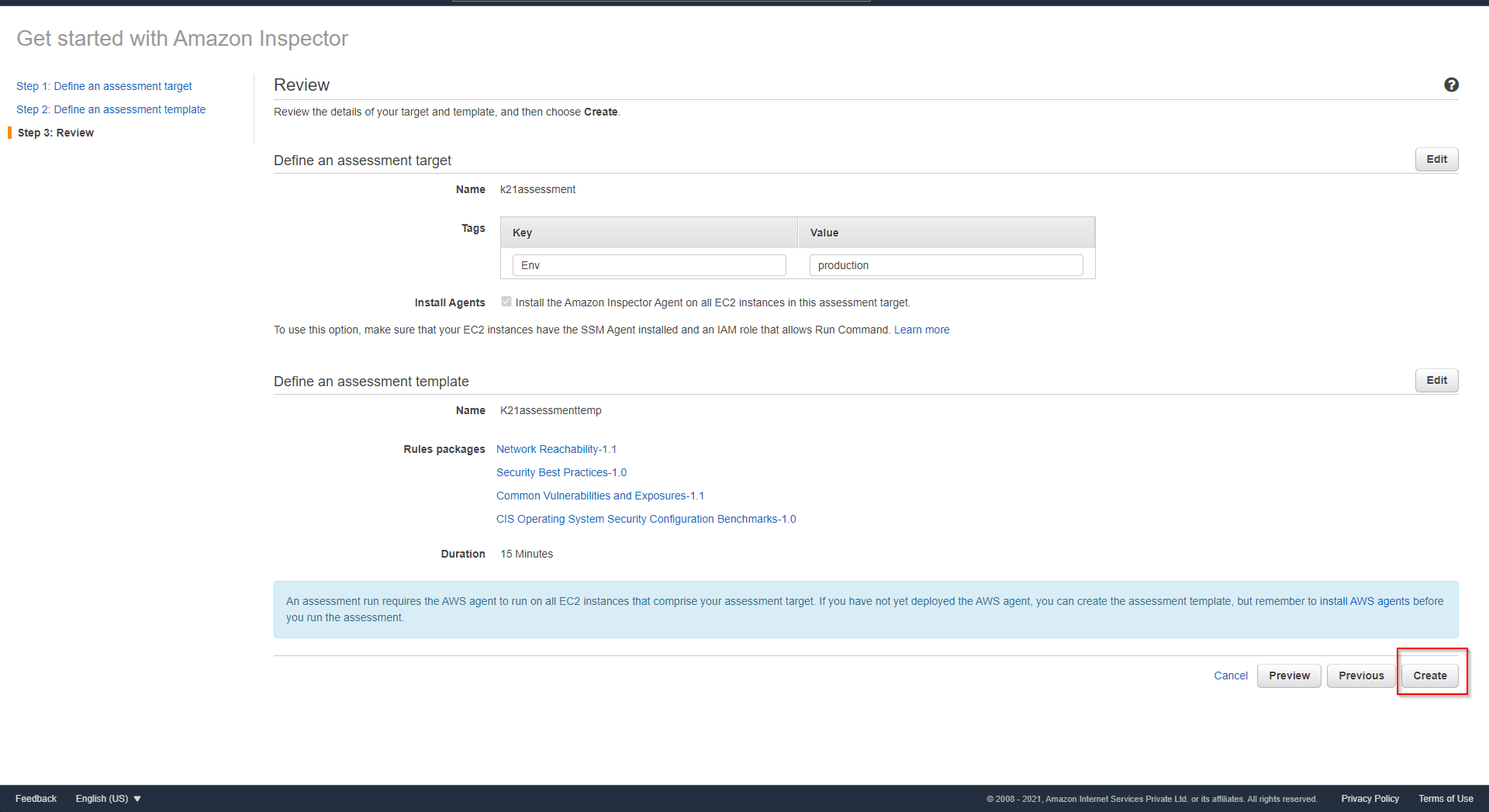Click the help question mark icon
Image resolution: width=1489 pixels, height=812 pixels.
(1451, 85)
